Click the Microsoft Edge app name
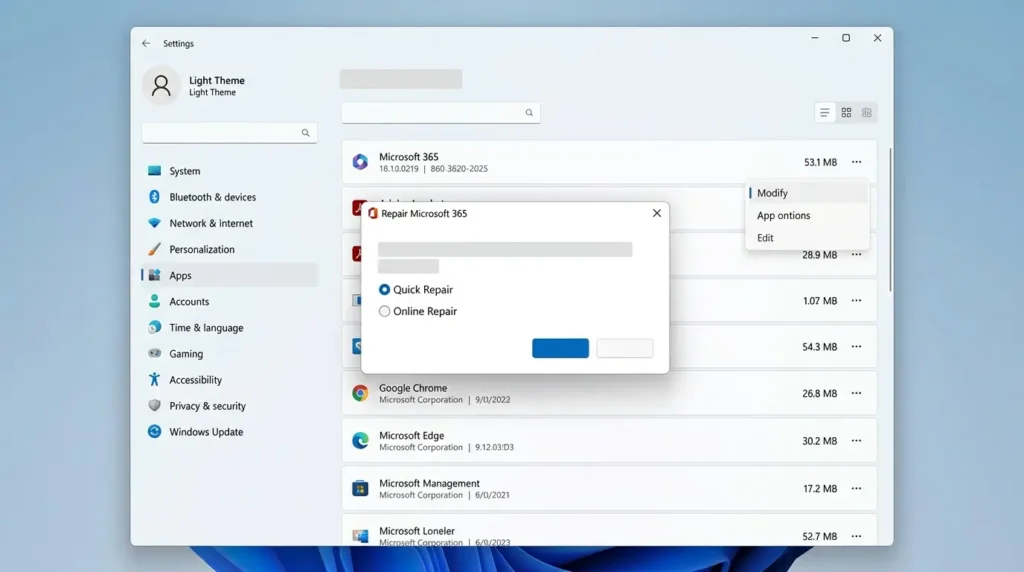This screenshot has width=1024, height=572. pos(411,436)
